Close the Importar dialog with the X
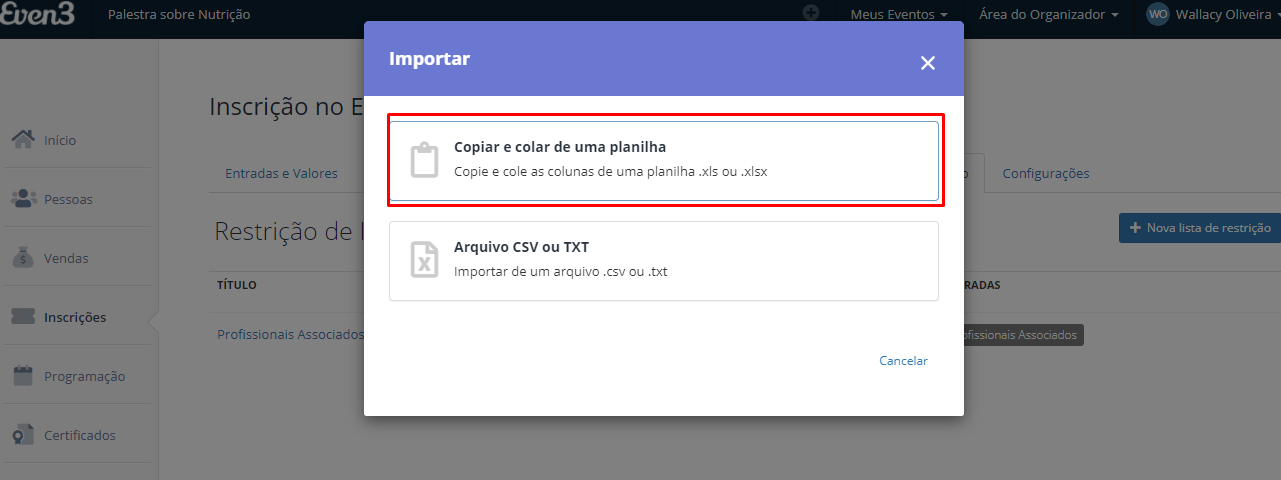Image resolution: width=1281 pixels, height=480 pixels. (928, 63)
